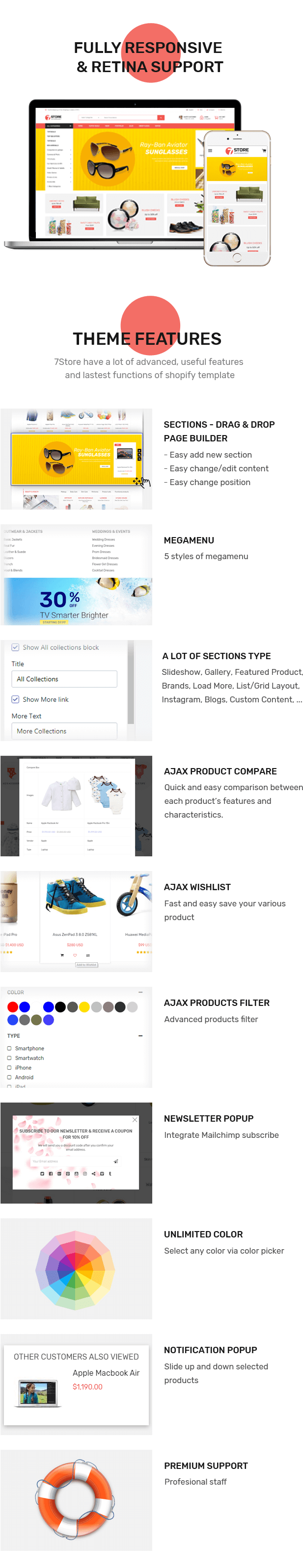
Task: Close the newsletter popup with the X
Action: pos(135,1120)
